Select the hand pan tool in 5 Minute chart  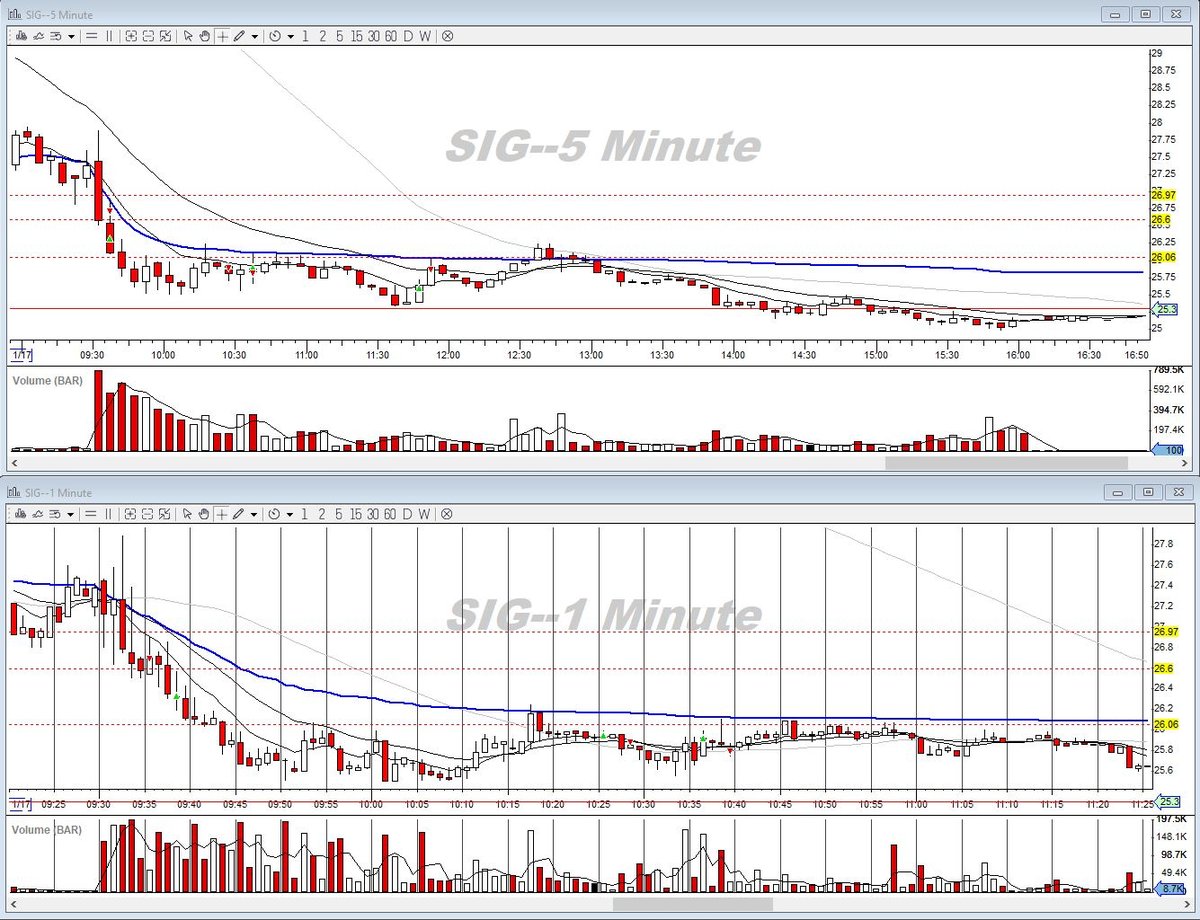(205, 36)
